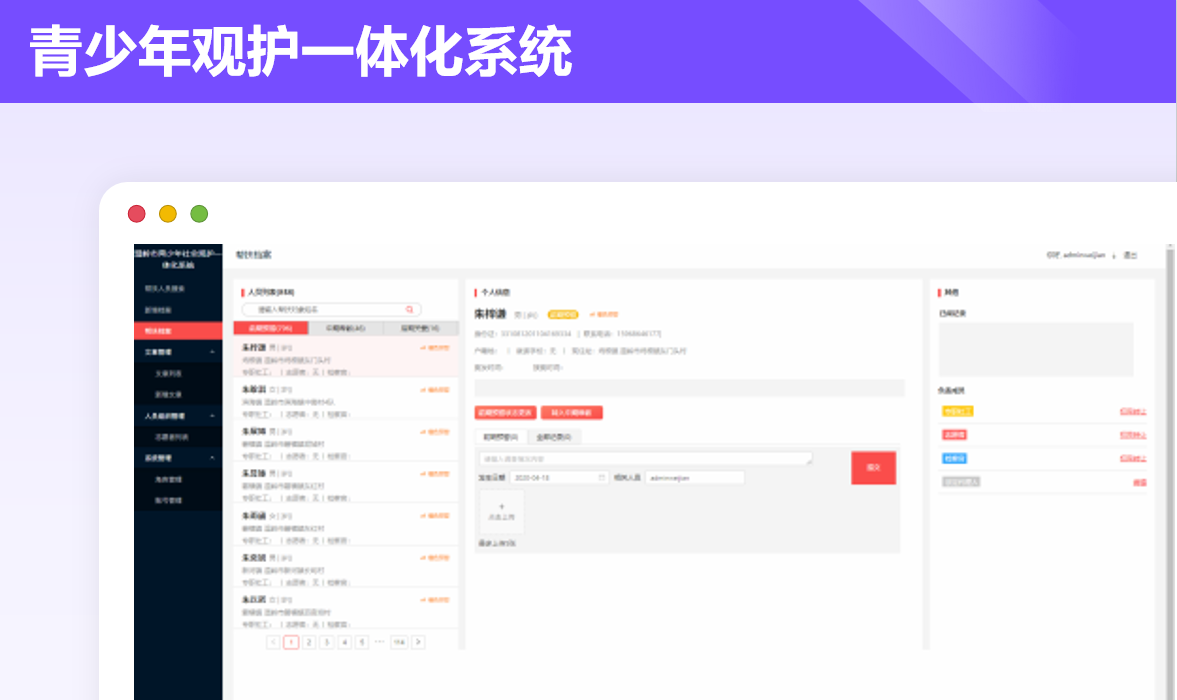
Task: Click the orange edit link in the second list row
Action: (435, 390)
